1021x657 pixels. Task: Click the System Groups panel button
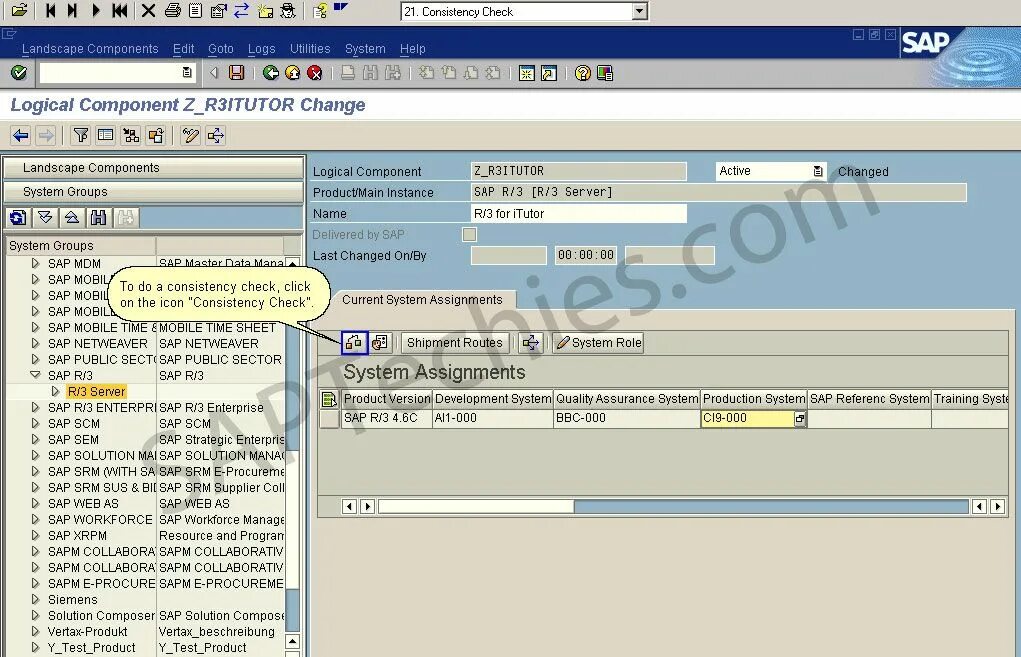pyautogui.click(x=154, y=192)
